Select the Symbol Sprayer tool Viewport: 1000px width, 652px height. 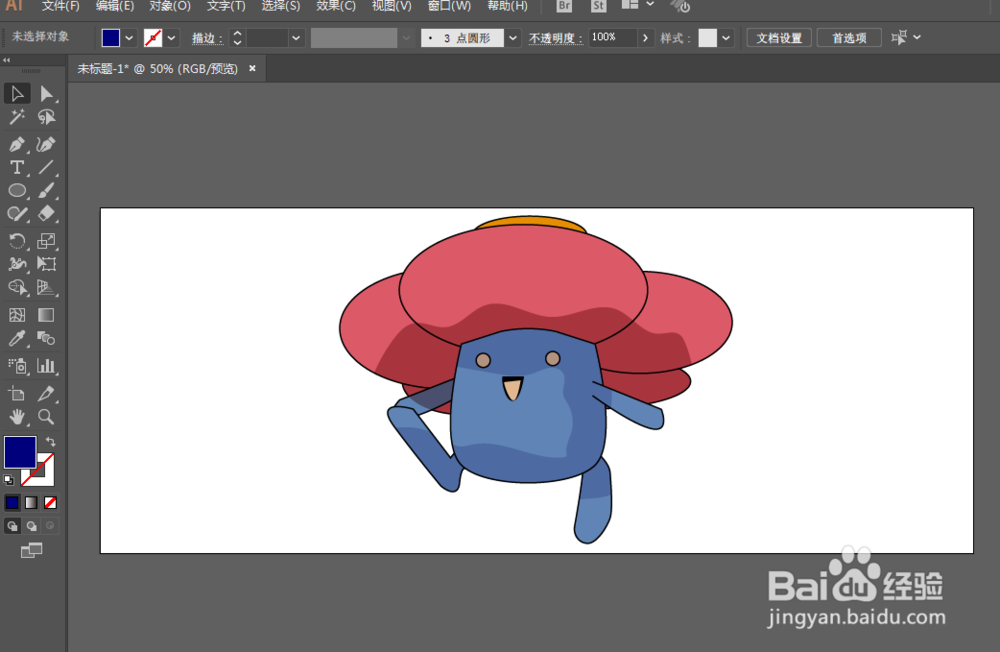[x=17, y=366]
